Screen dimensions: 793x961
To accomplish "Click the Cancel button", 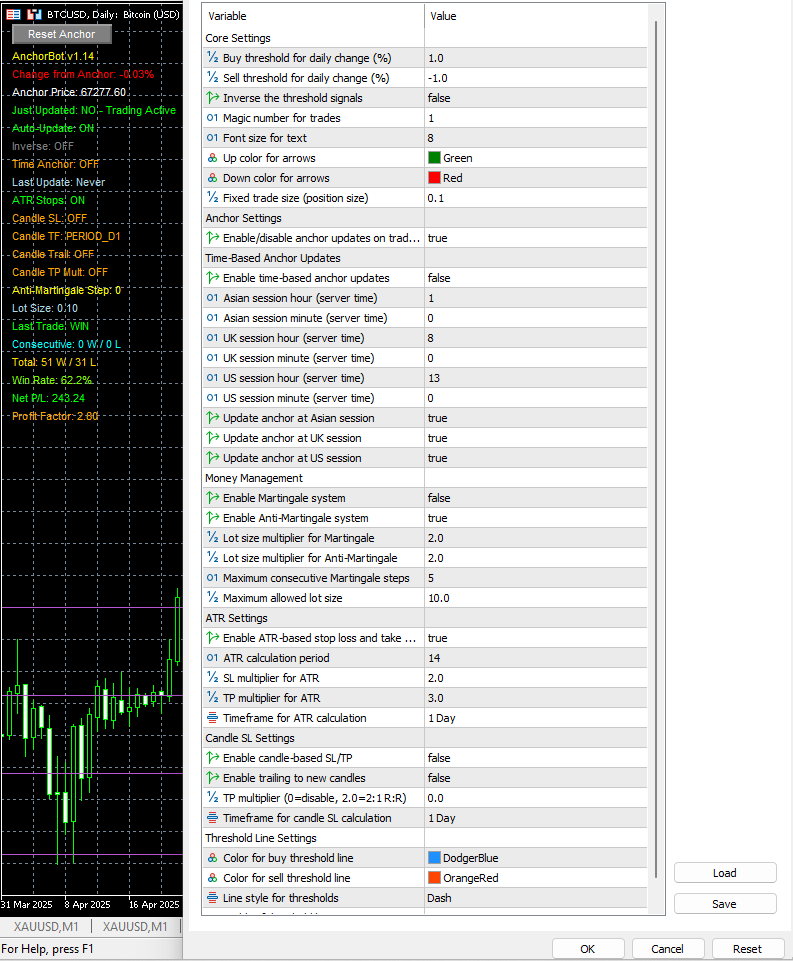I will 667,949.
